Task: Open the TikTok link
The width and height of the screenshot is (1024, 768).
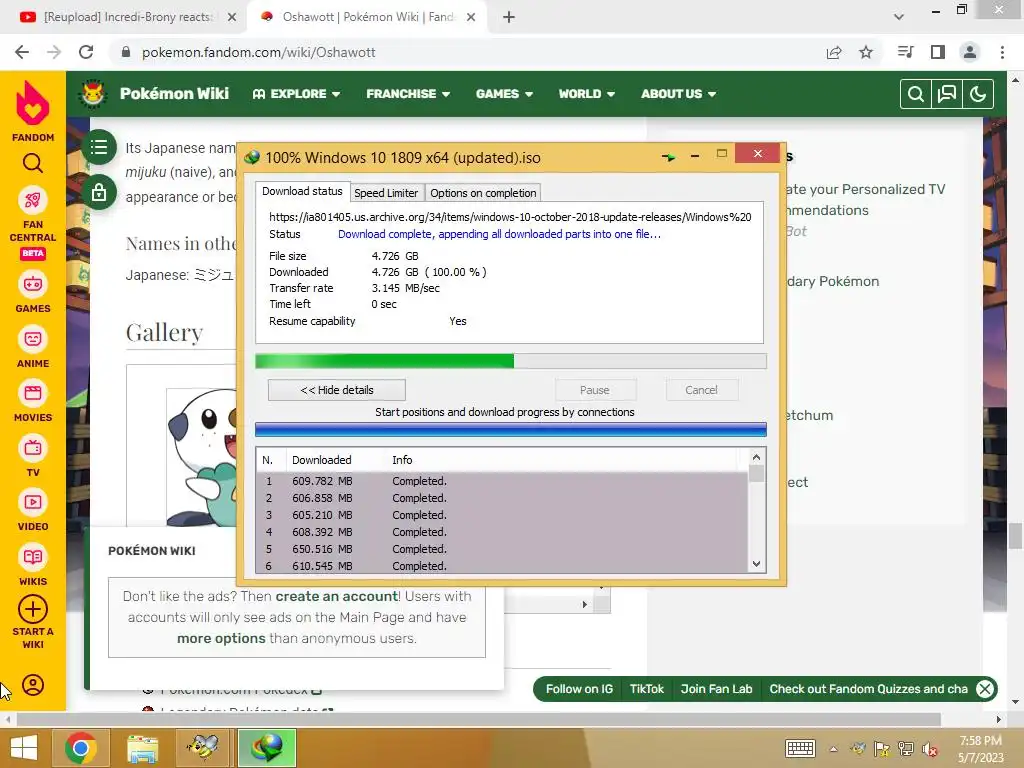Action: tap(647, 689)
